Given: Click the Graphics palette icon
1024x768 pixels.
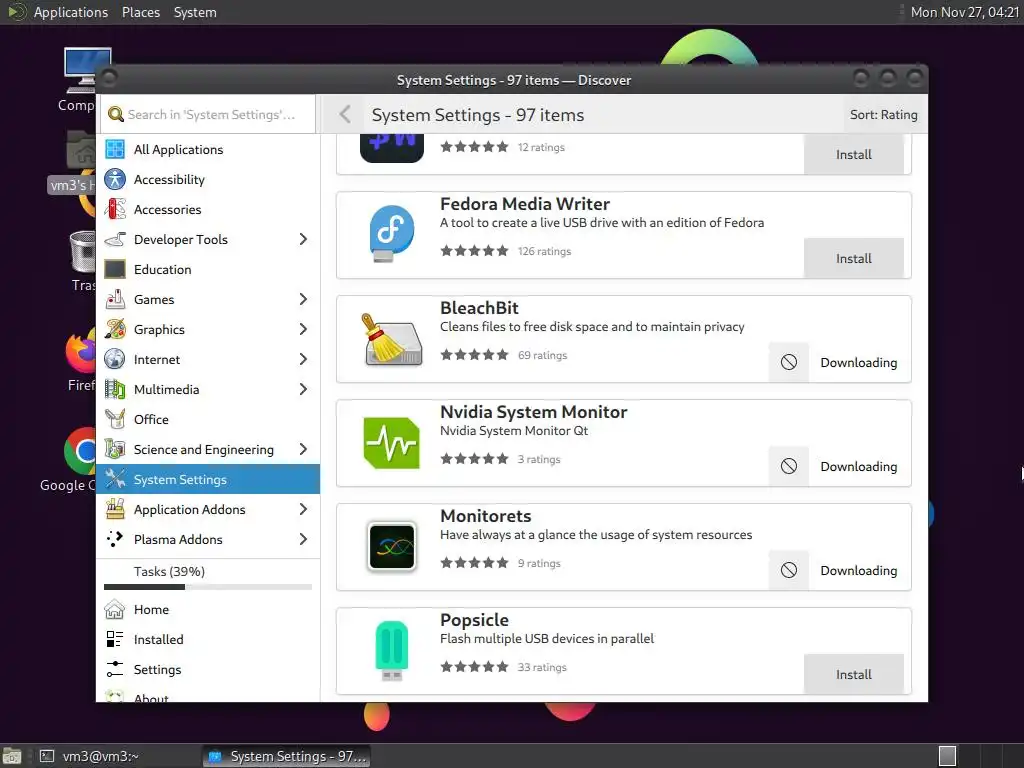Looking at the screenshot, I should (x=115, y=330).
